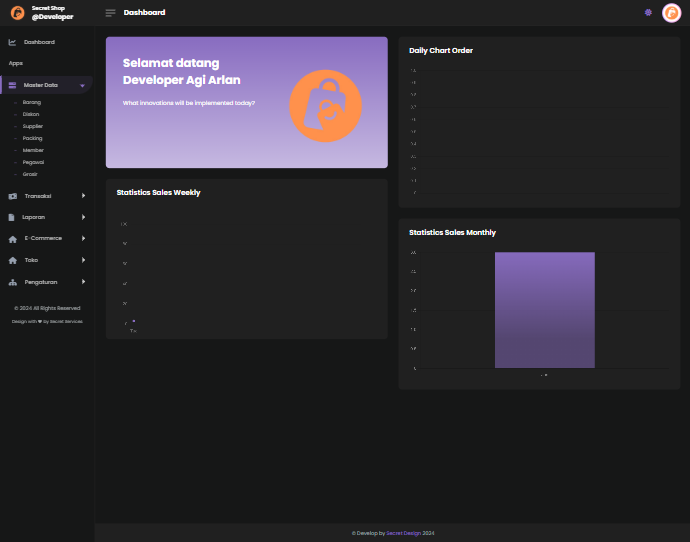Click the Dashboard text link in the sidebar
Screen dimensions: 690x542
39,42
